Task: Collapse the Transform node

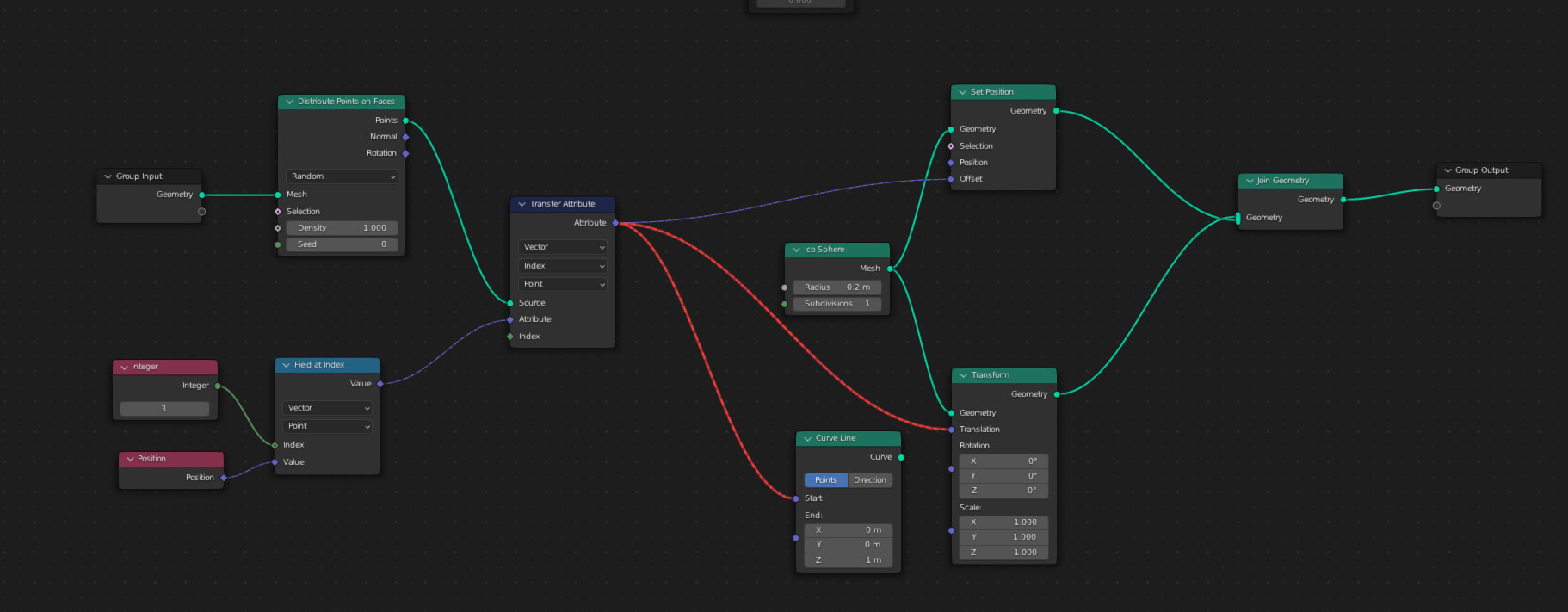Action: tap(964, 375)
